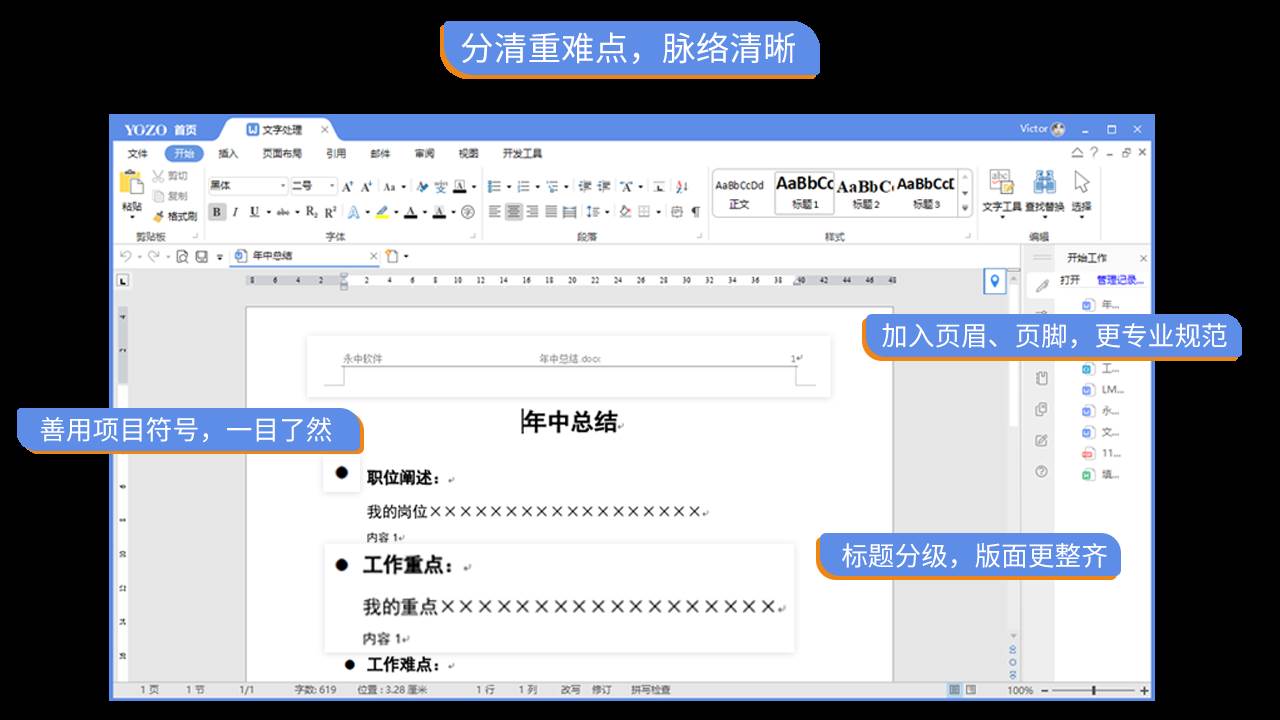Increase paragraph indent
Viewport: 1280px width, 720px height.
click(604, 186)
